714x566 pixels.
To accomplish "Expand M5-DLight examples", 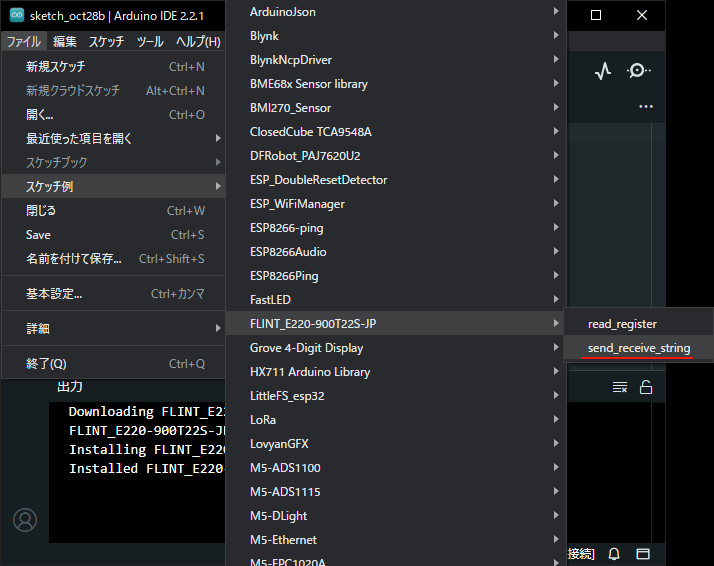I will [396, 516].
